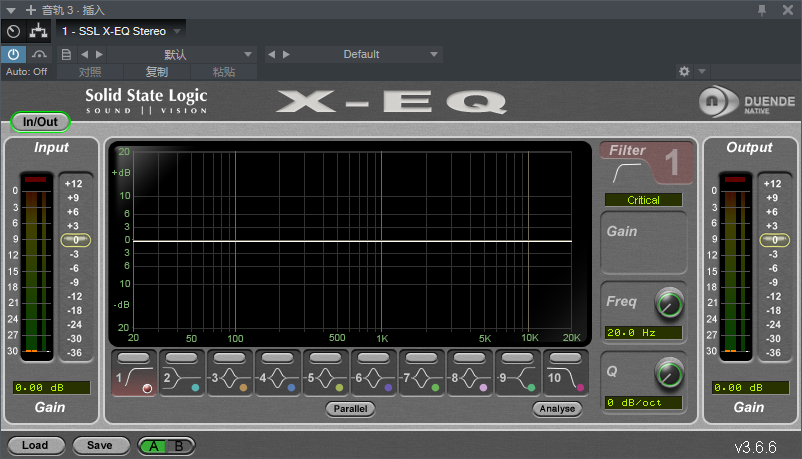Toggle band 5 enable button

[325, 358]
